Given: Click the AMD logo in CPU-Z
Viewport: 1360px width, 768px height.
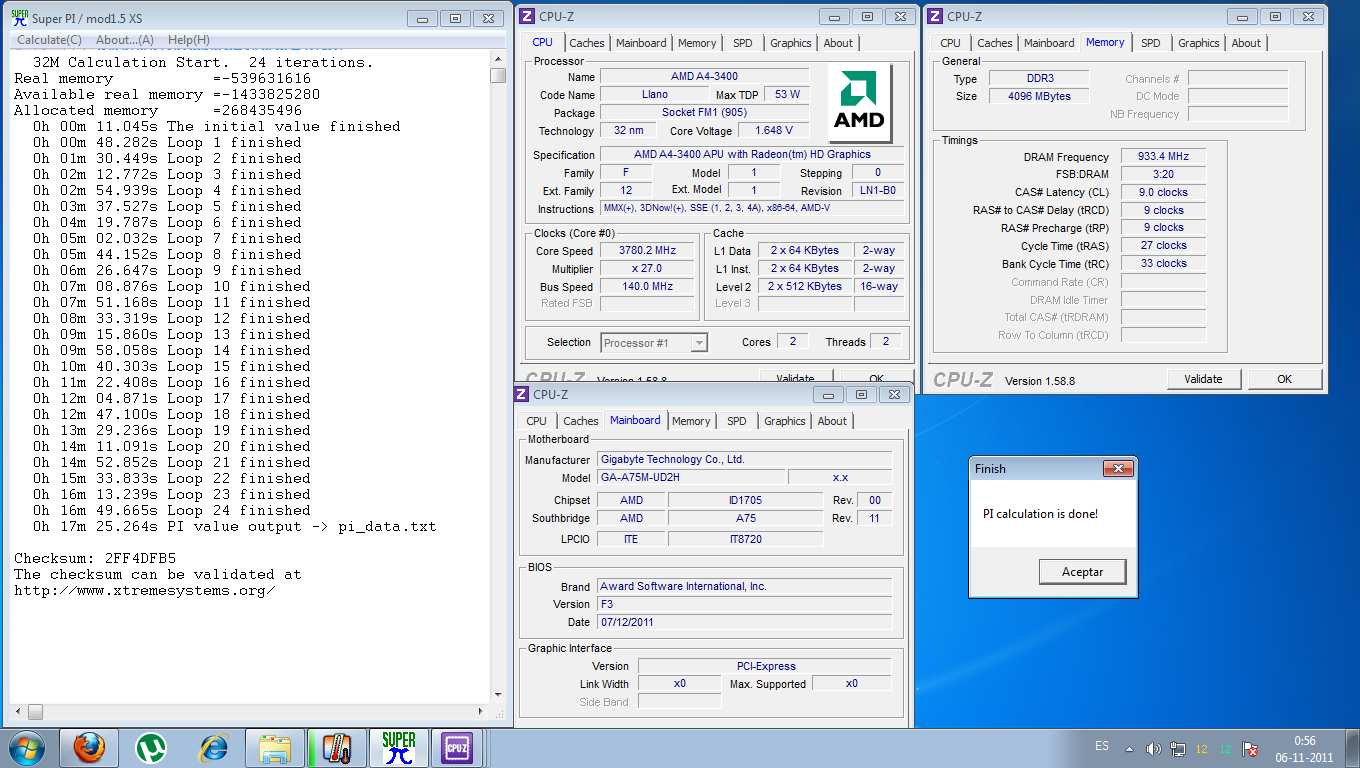Looking at the screenshot, I should [x=860, y=104].
